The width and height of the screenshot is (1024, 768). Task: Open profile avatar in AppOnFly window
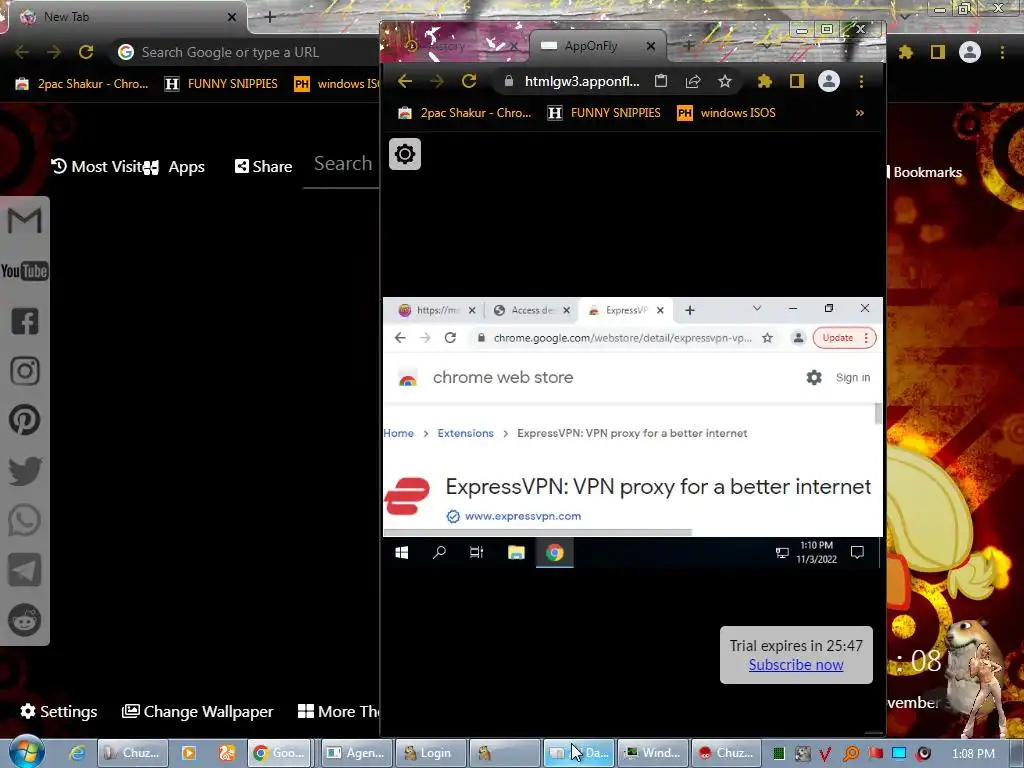829,81
